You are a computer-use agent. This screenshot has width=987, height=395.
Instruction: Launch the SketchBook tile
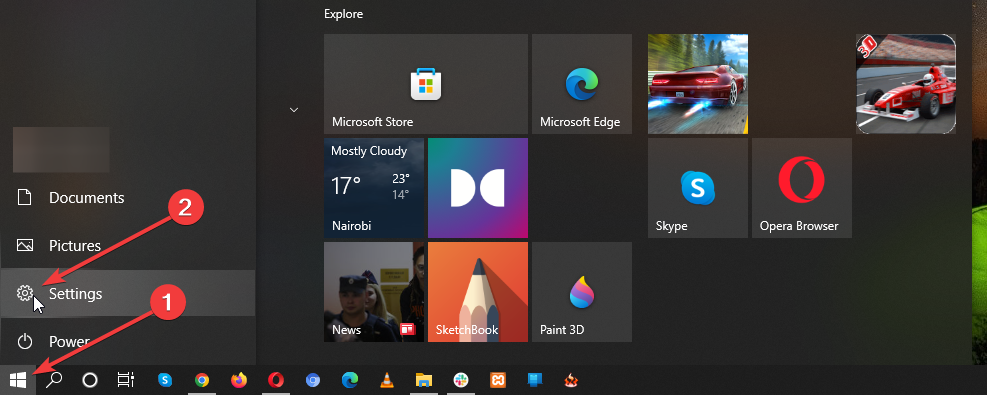478,292
